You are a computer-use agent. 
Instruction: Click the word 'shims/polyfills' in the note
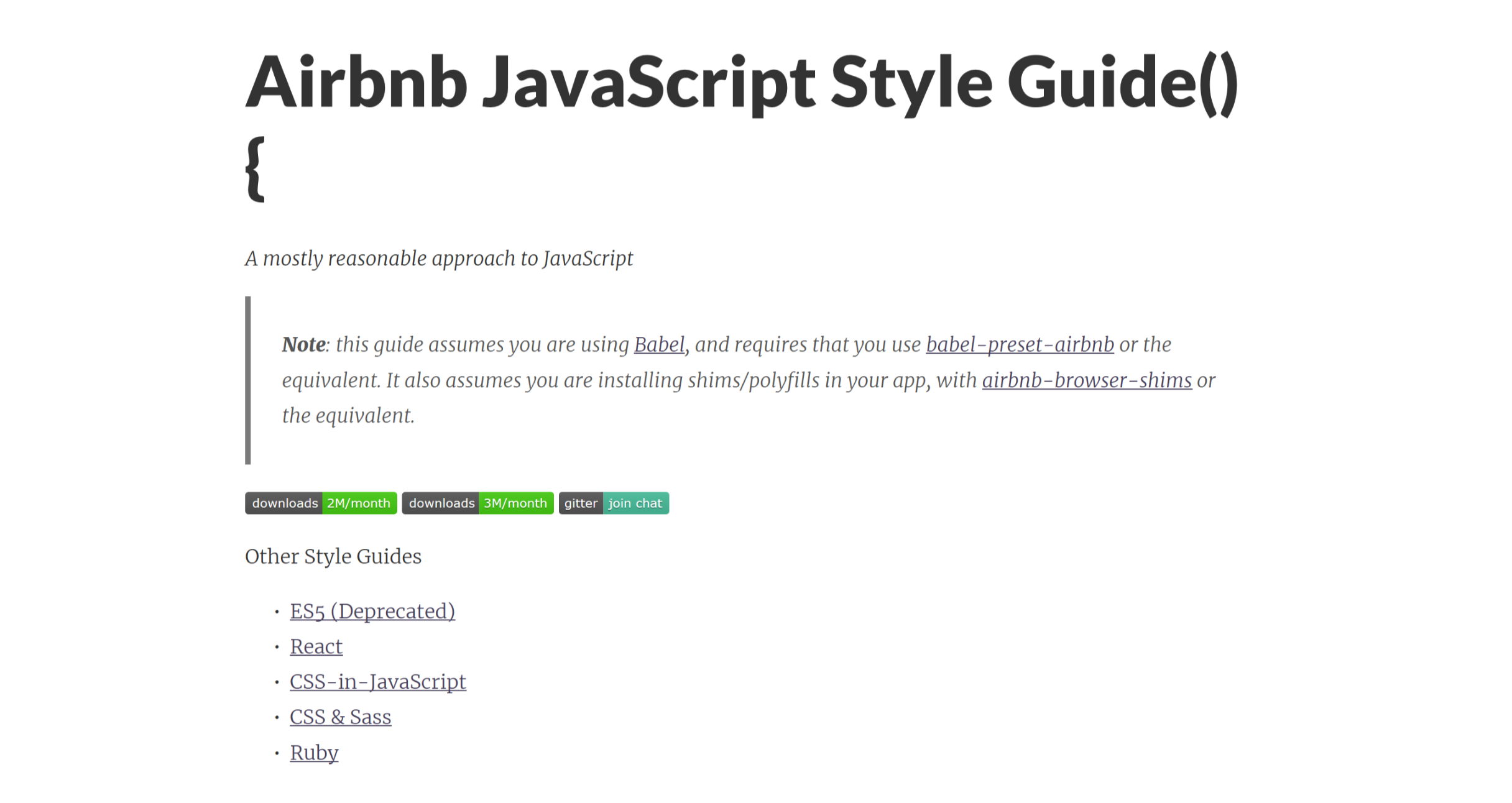pos(753,380)
